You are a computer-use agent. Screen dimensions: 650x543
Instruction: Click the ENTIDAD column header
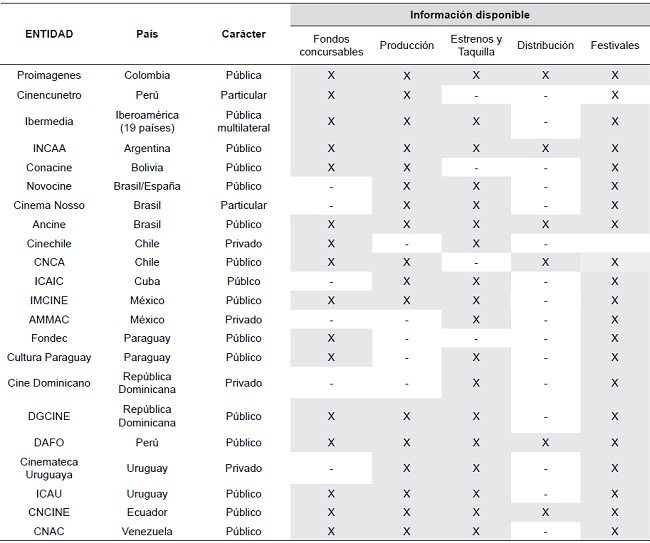tap(49, 34)
